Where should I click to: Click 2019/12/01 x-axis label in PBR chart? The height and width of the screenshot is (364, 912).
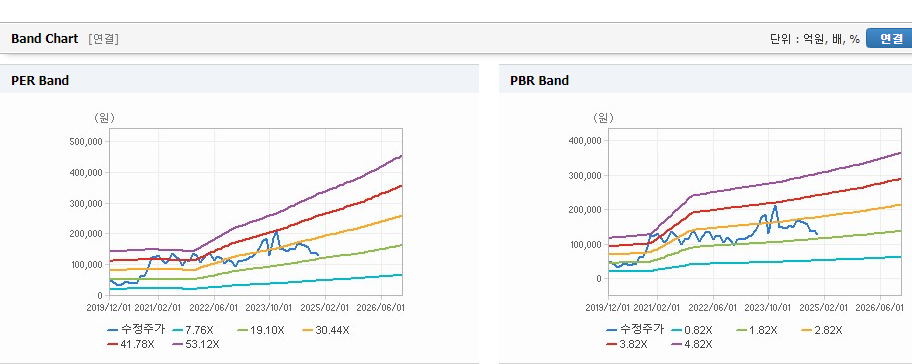pyautogui.click(x=607, y=307)
